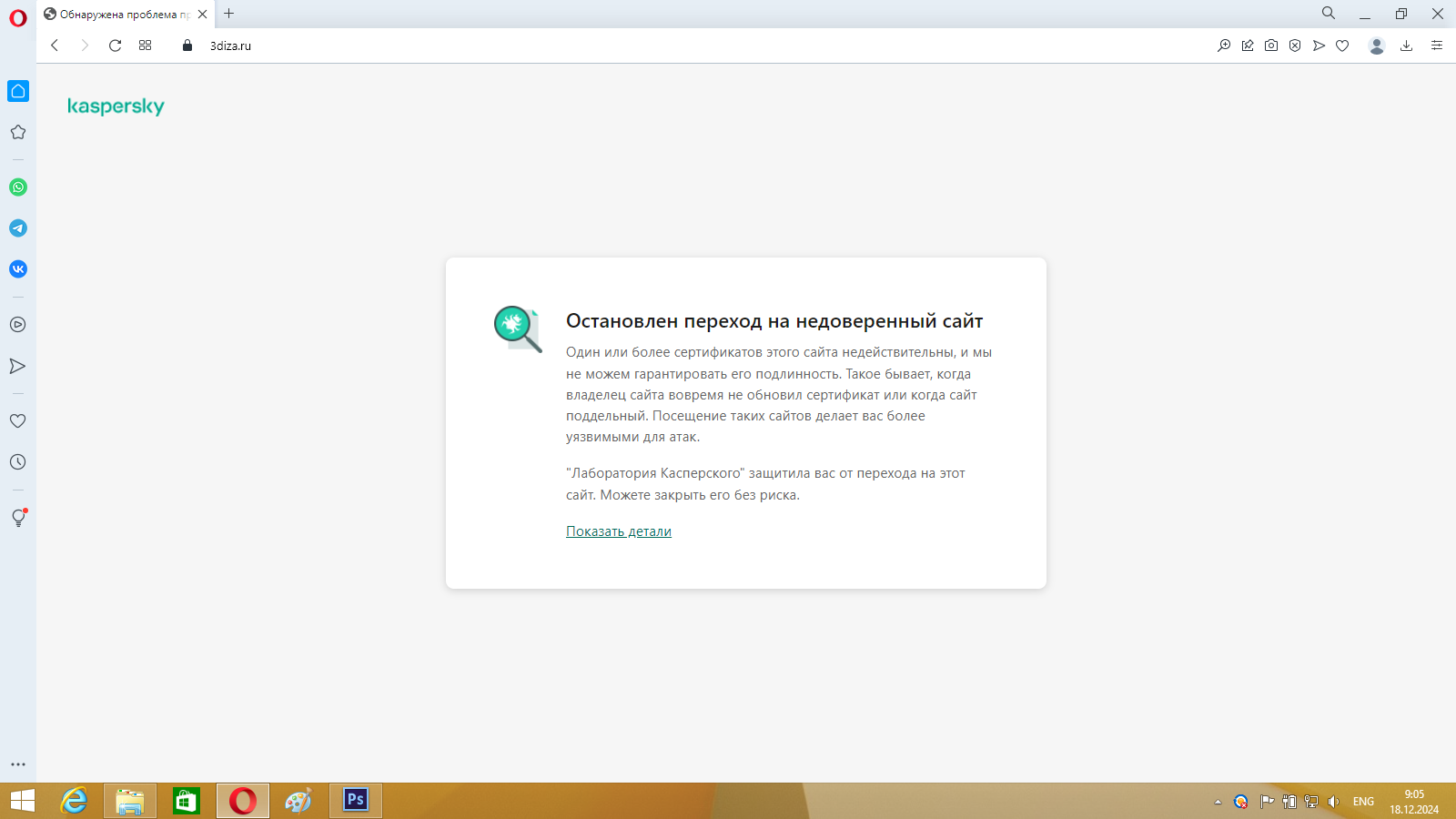Open My Flow send icon in toolbar
This screenshot has width=1456, height=819.
[x=1319, y=45]
